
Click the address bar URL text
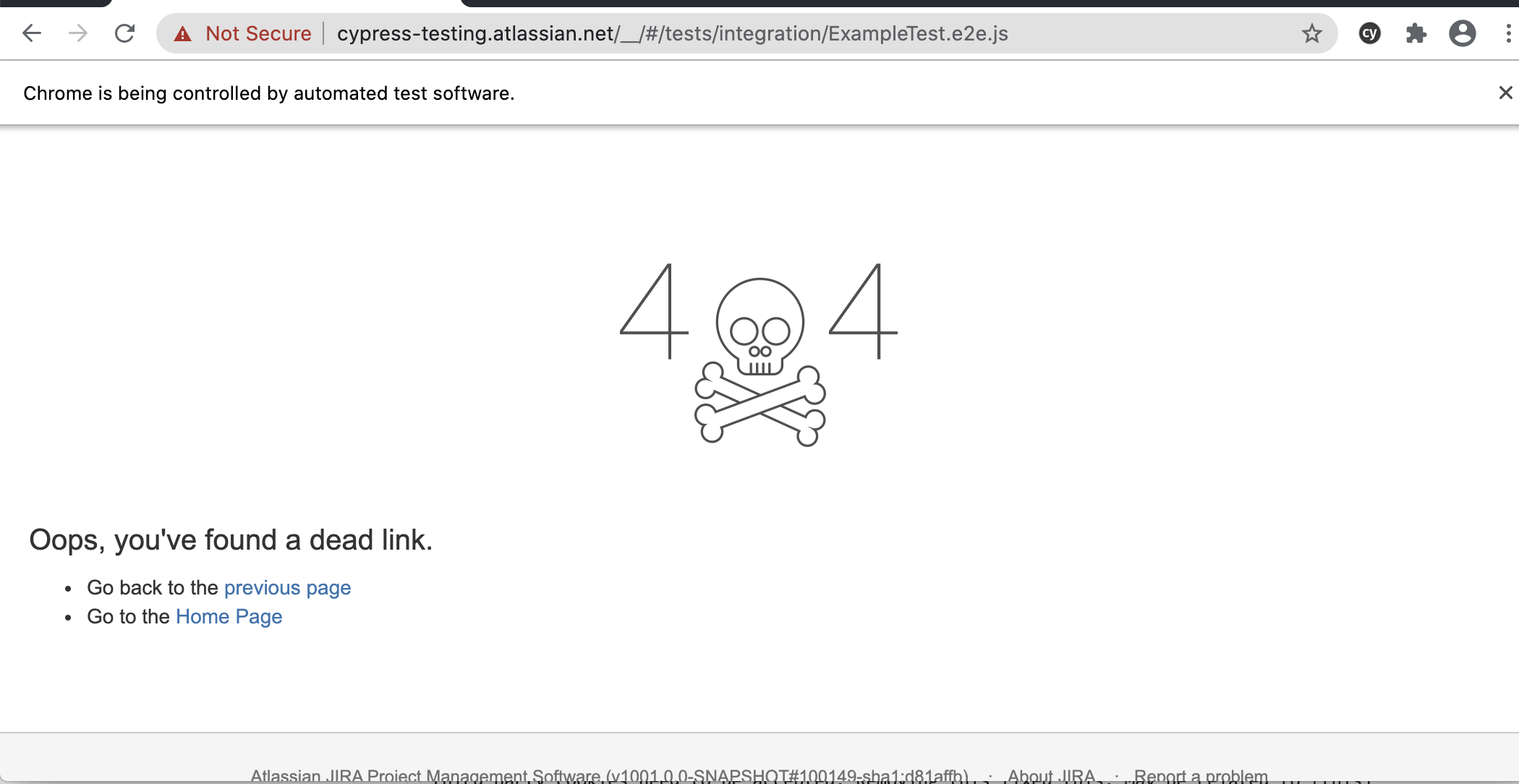[673, 34]
